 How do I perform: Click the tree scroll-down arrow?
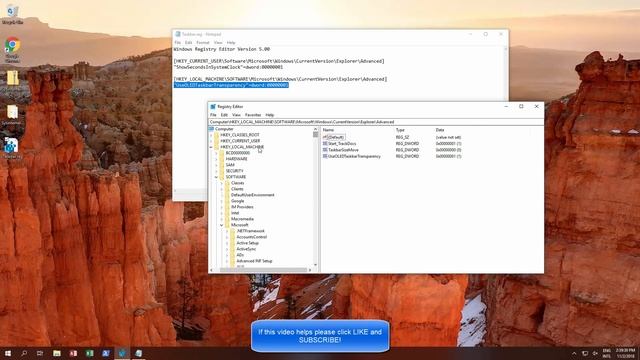[315, 264]
